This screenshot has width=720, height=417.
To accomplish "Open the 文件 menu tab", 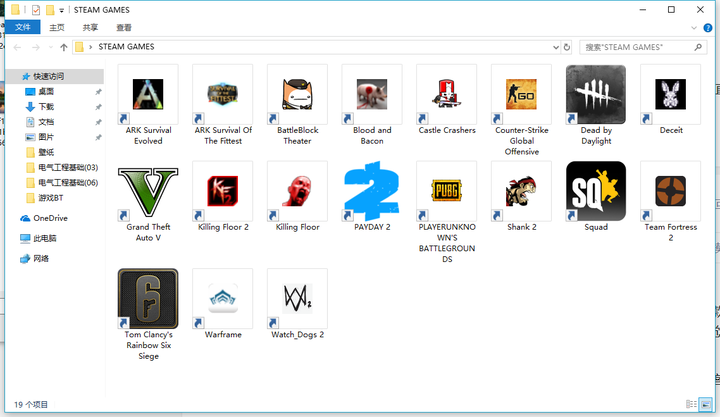I will click(22, 28).
